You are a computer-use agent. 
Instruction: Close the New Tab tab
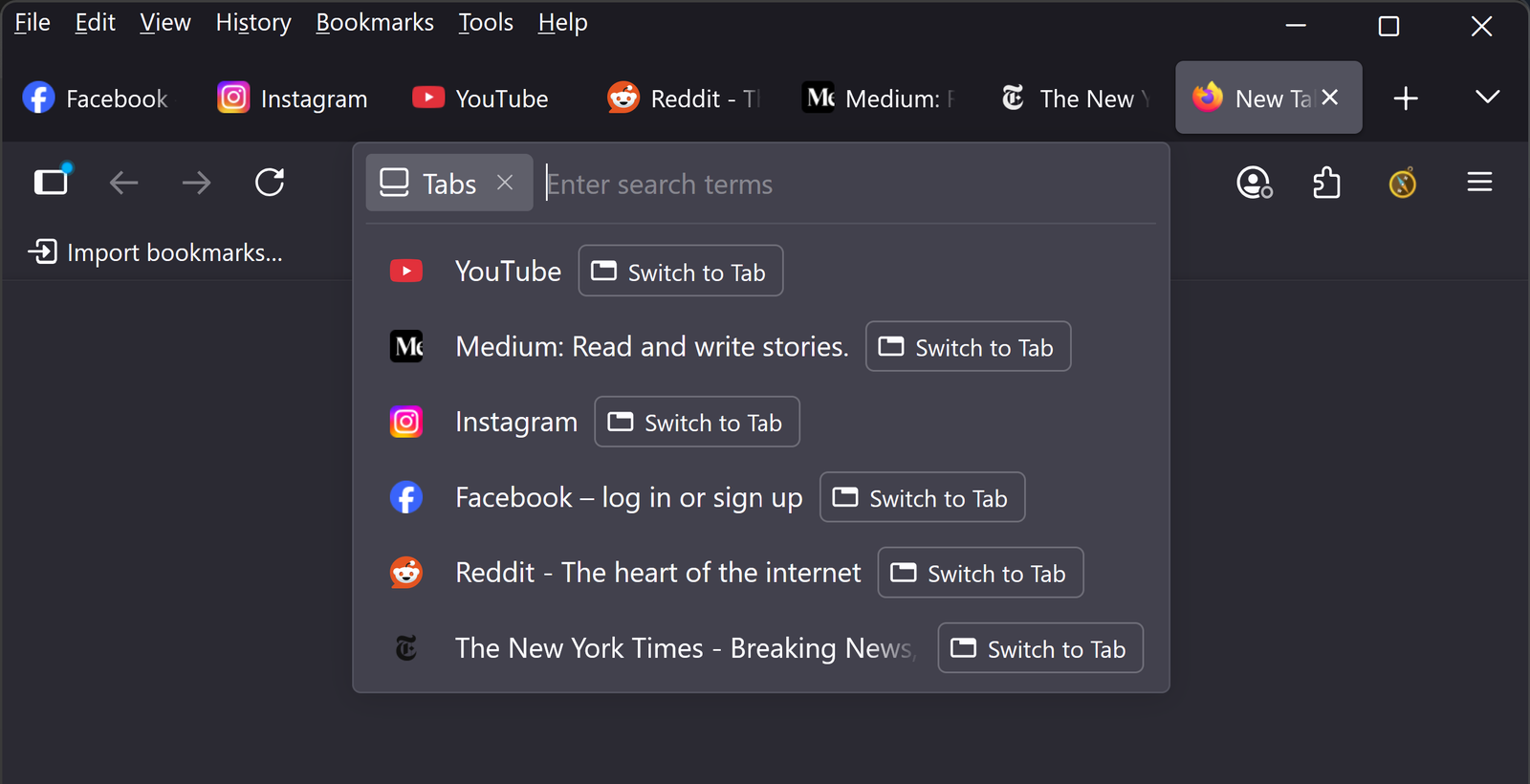click(1330, 97)
